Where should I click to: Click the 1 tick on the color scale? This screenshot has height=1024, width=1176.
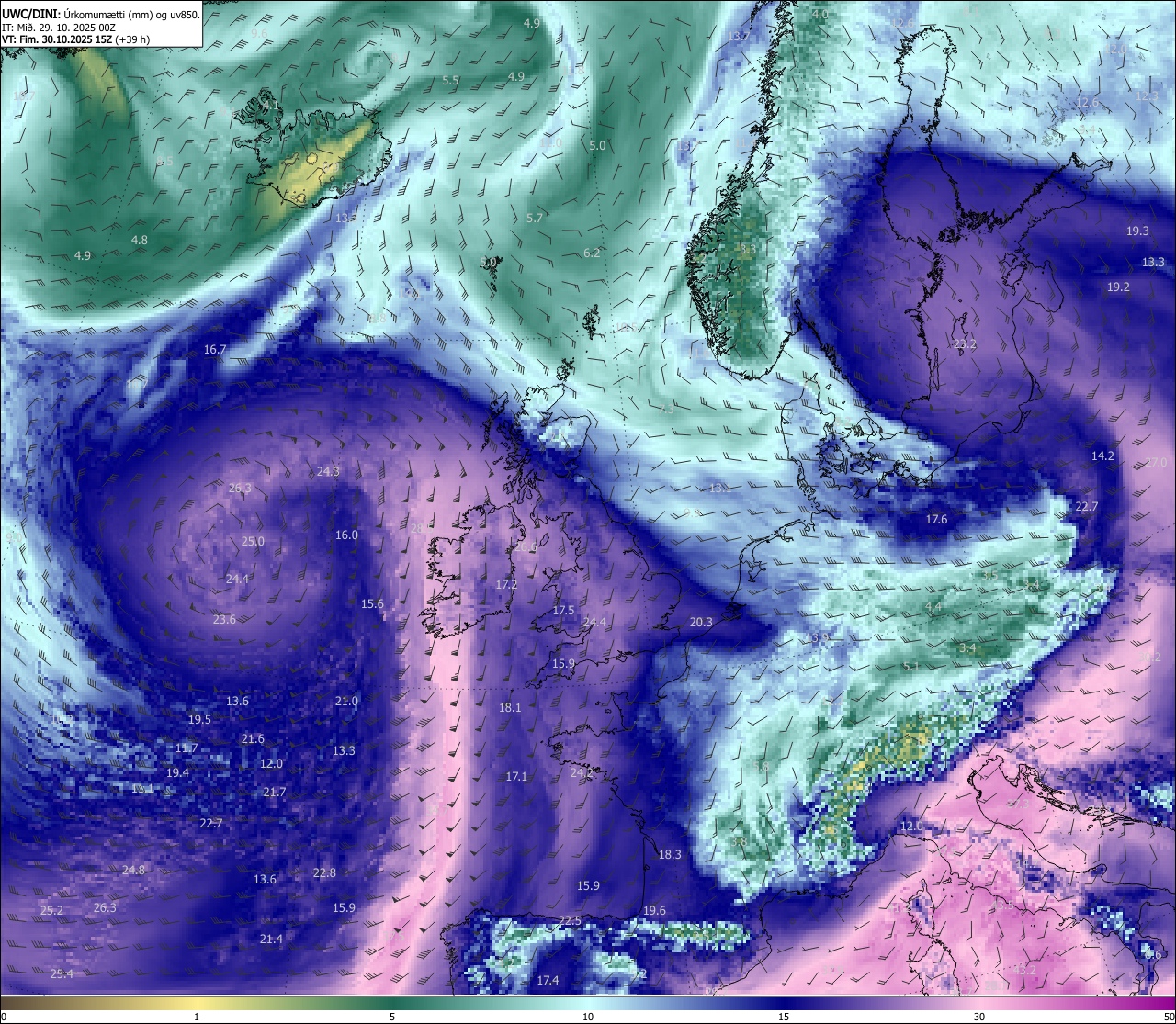coord(197,1017)
